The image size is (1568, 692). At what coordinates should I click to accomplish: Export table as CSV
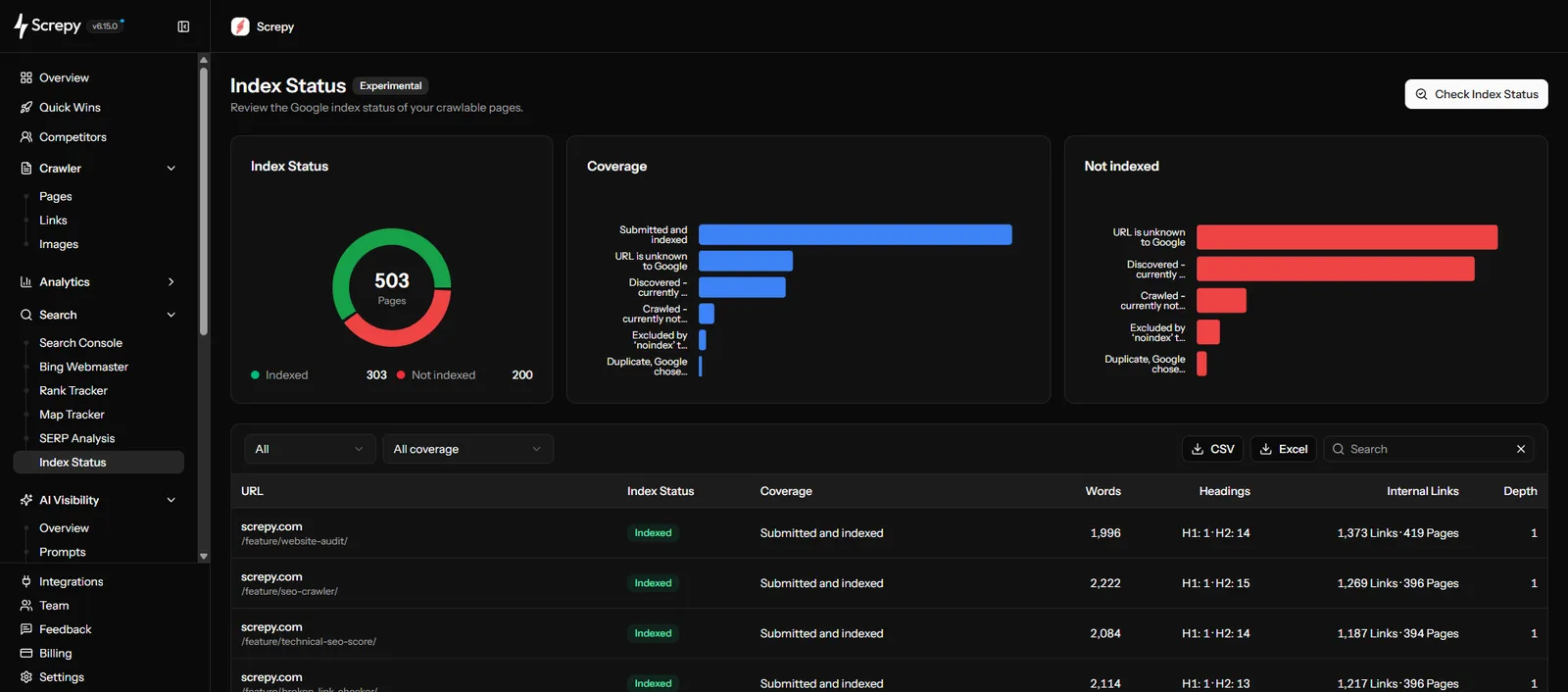tap(1212, 449)
